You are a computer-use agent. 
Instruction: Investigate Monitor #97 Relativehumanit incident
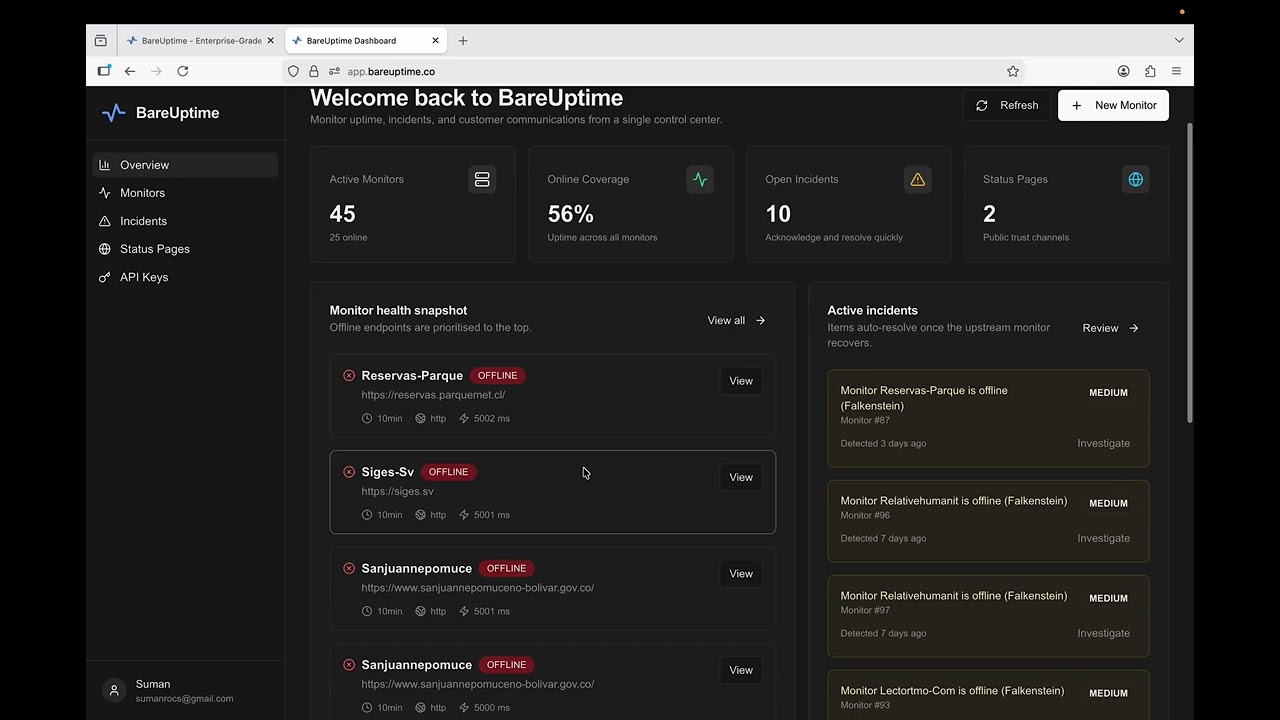coord(1103,633)
